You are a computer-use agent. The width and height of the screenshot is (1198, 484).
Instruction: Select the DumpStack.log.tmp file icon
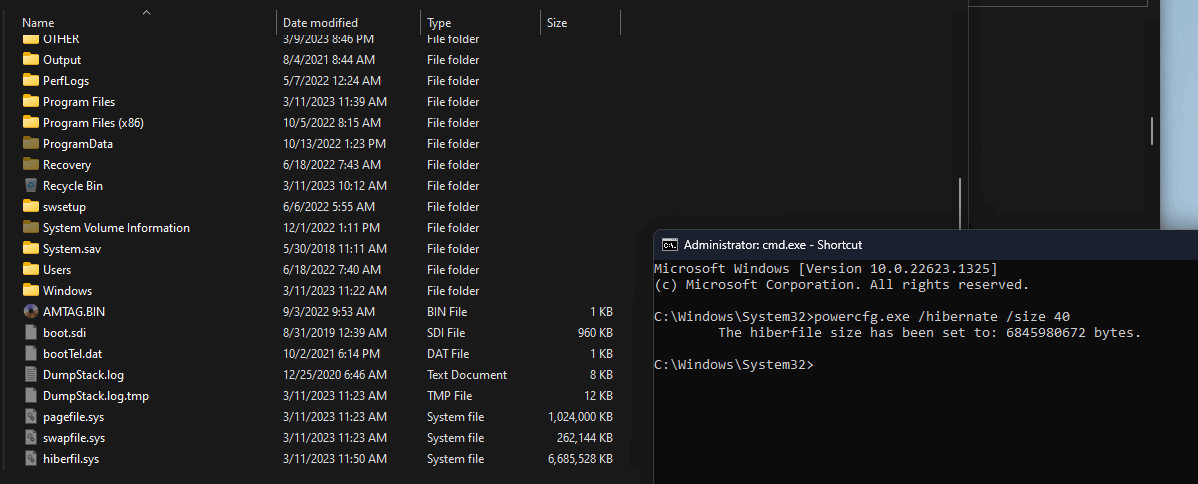[x=31, y=395]
